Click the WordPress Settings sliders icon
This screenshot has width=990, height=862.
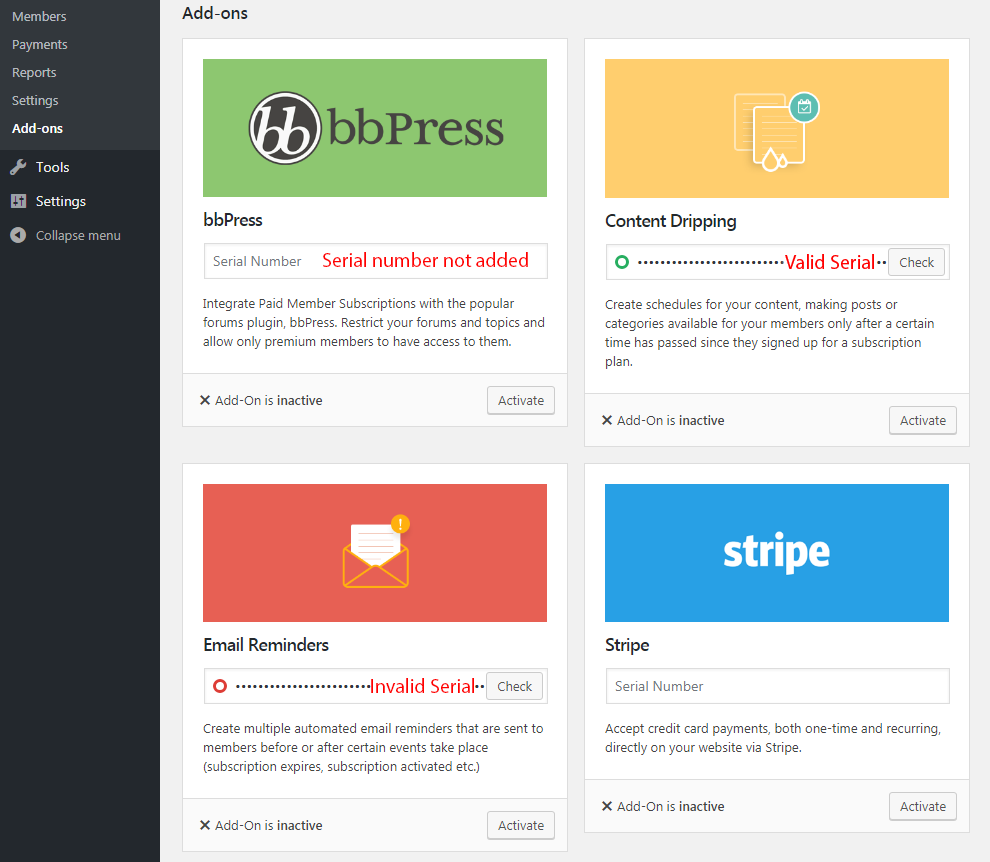[x=18, y=201]
